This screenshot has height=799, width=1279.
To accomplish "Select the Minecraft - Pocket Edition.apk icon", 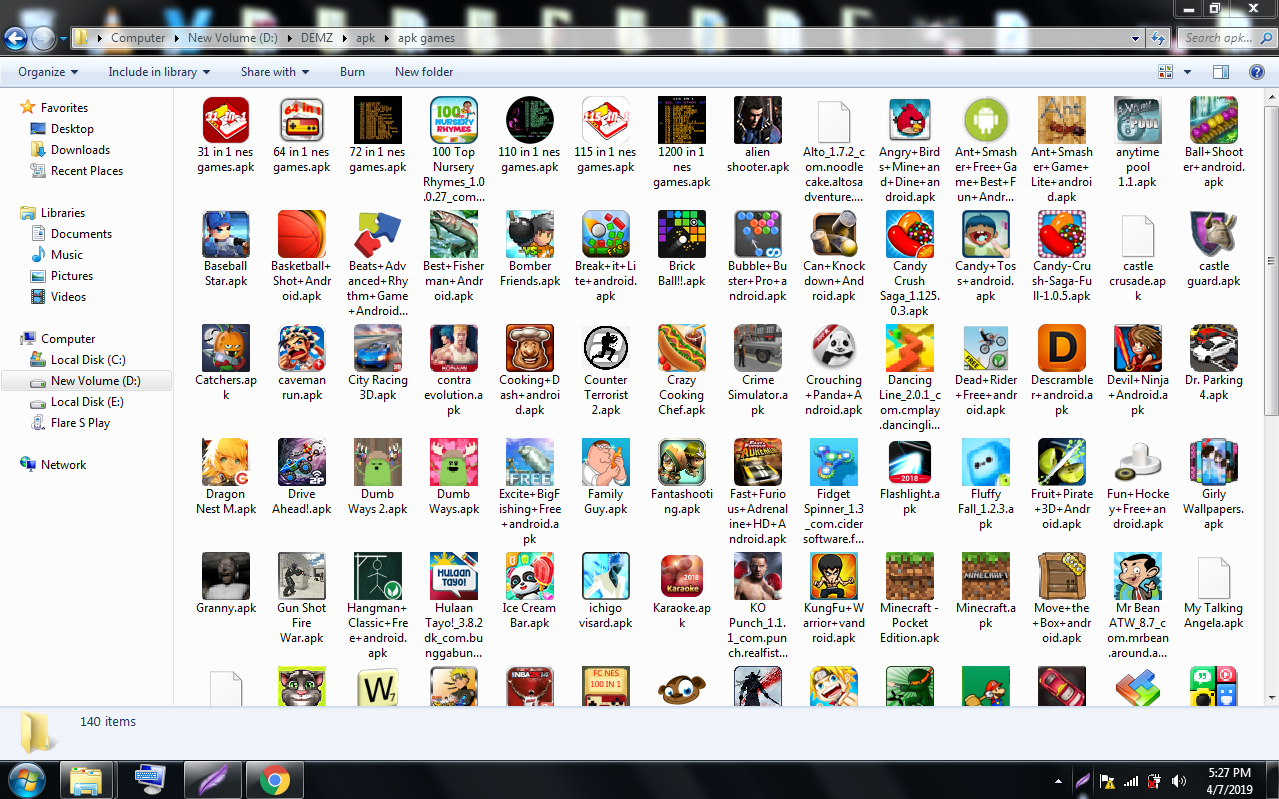I will pyautogui.click(x=909, y=576).
